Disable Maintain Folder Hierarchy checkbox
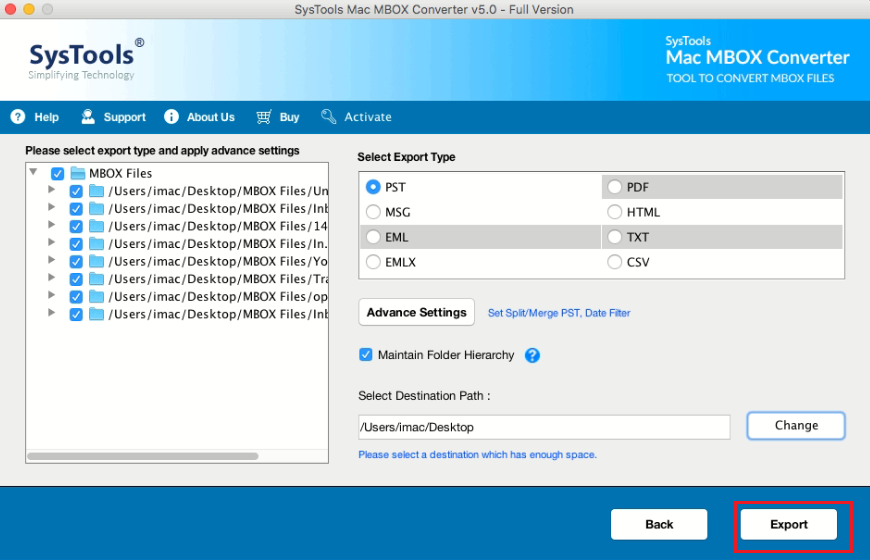 pos(366,355)
